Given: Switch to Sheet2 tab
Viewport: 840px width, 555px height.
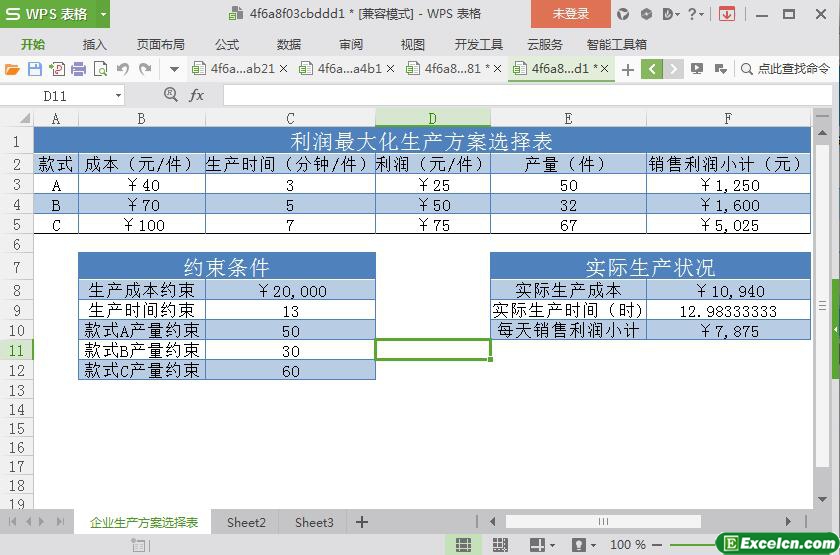Looking at the screenshot, I should [x=246, y=522].
